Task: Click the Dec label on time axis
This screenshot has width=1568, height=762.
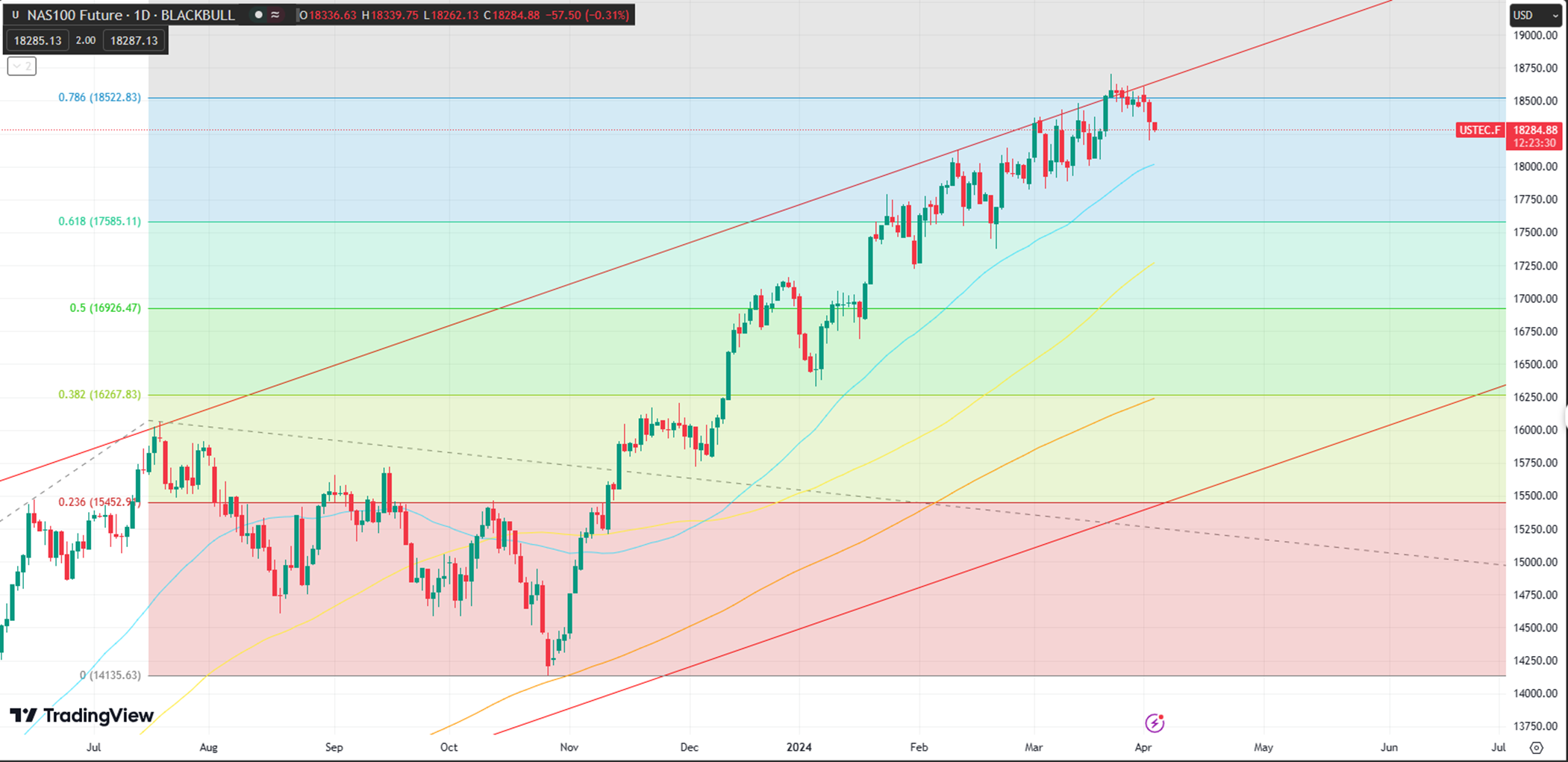Action: click(x=689, y=747)
